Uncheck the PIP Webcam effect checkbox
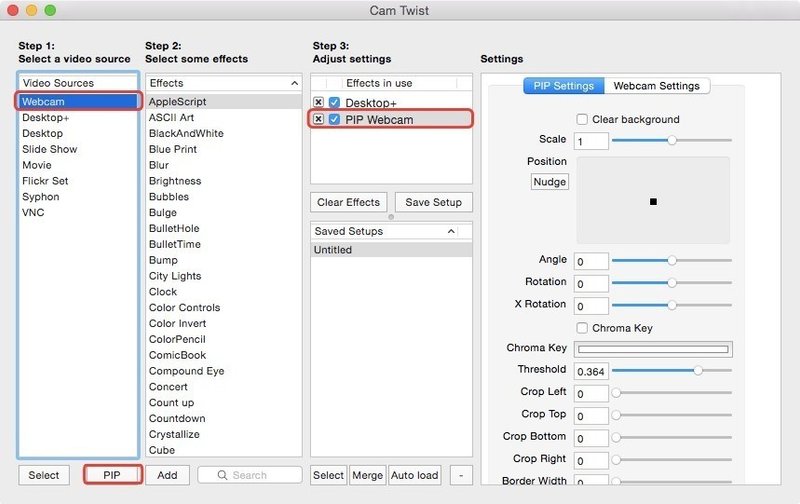The height and width of the screenshot is (504, 800). coord(334,119)
